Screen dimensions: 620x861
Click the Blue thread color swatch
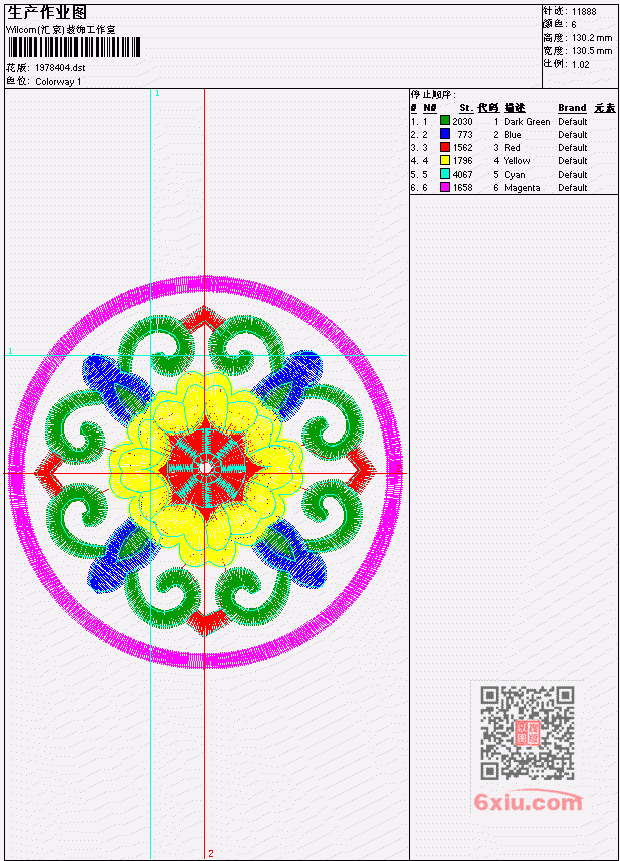(445, 133)
